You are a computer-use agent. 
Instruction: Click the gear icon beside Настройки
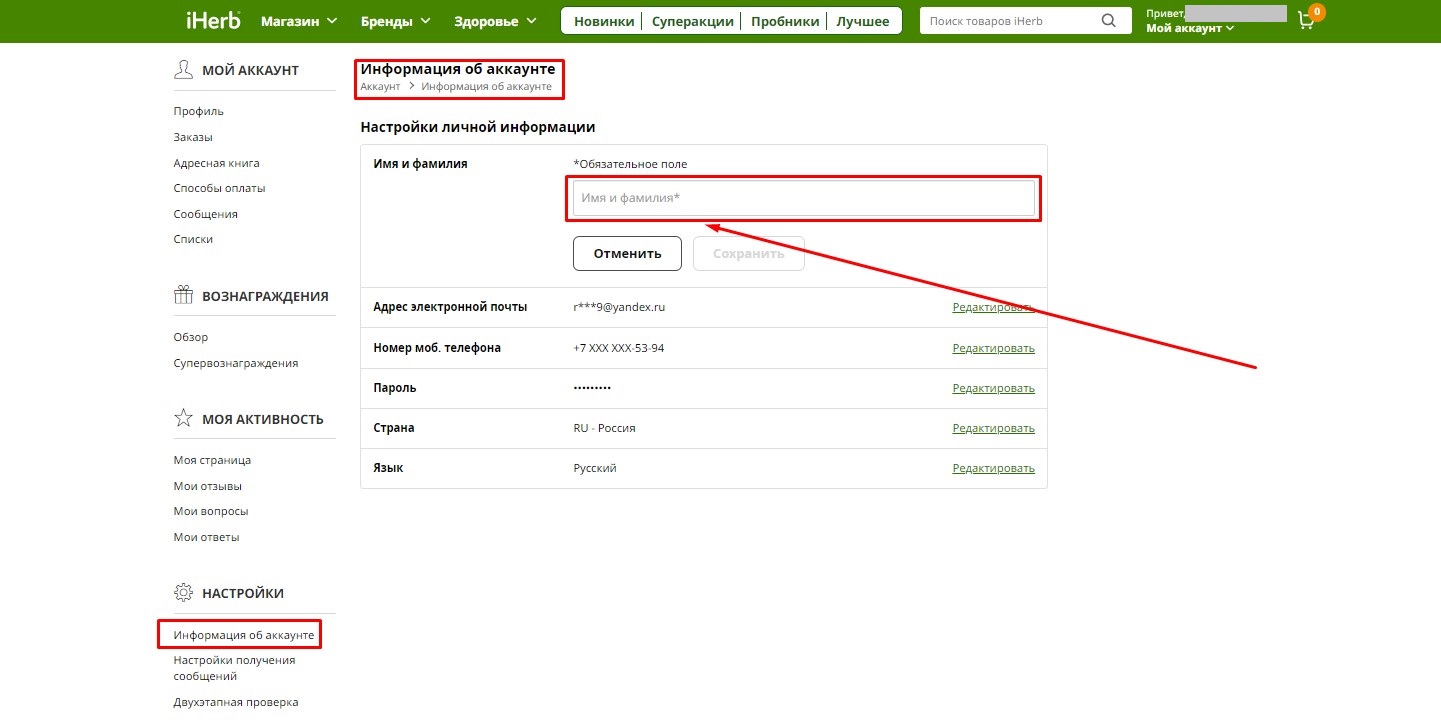[183, 592]
